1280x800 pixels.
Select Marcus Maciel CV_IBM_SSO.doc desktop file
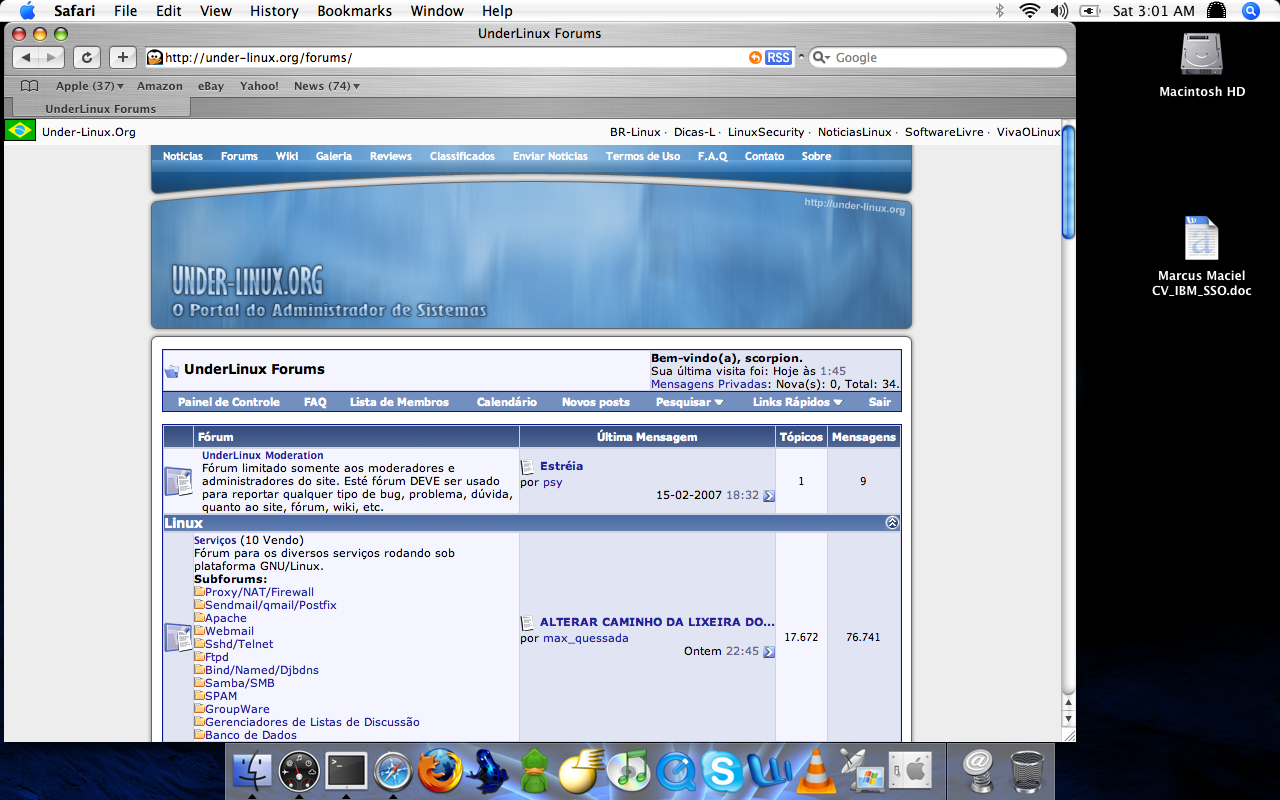pos(1201,257)
